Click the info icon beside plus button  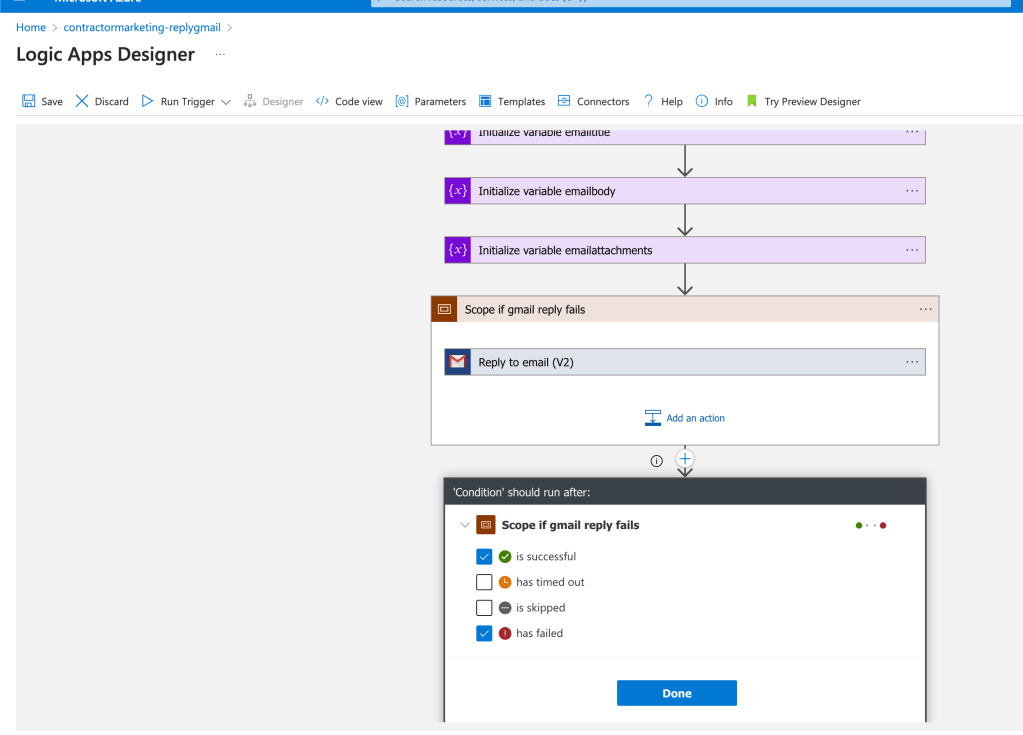[656, 461]
